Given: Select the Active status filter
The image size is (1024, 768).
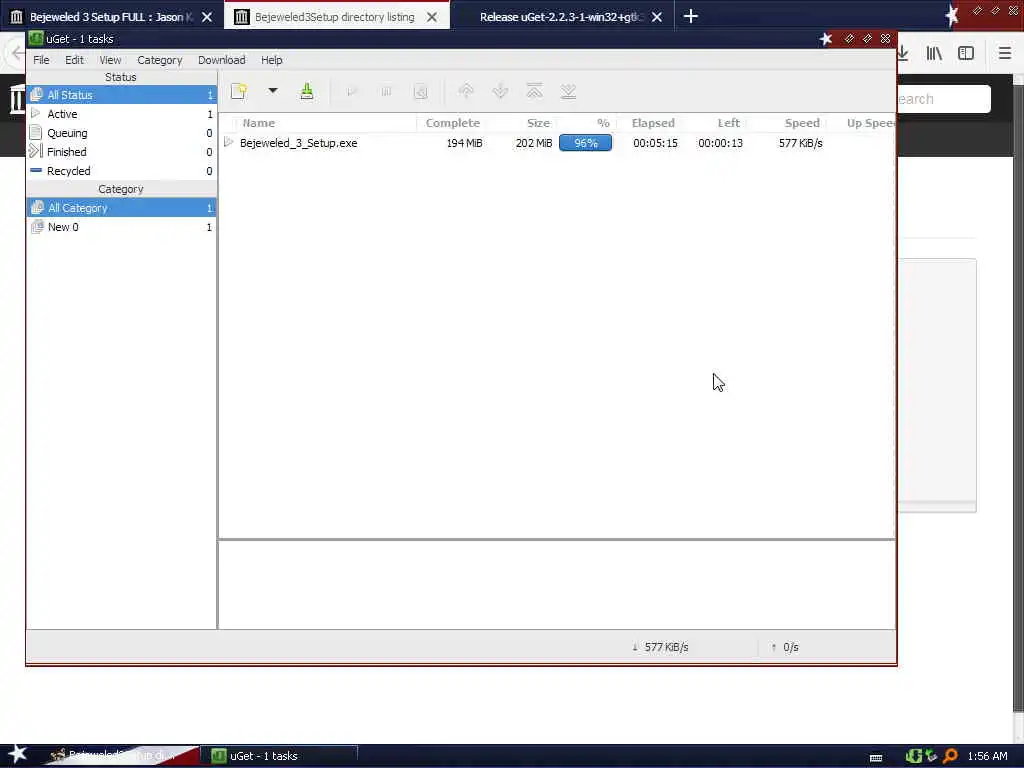Looking at the screenshot, I should pos(121,114).
